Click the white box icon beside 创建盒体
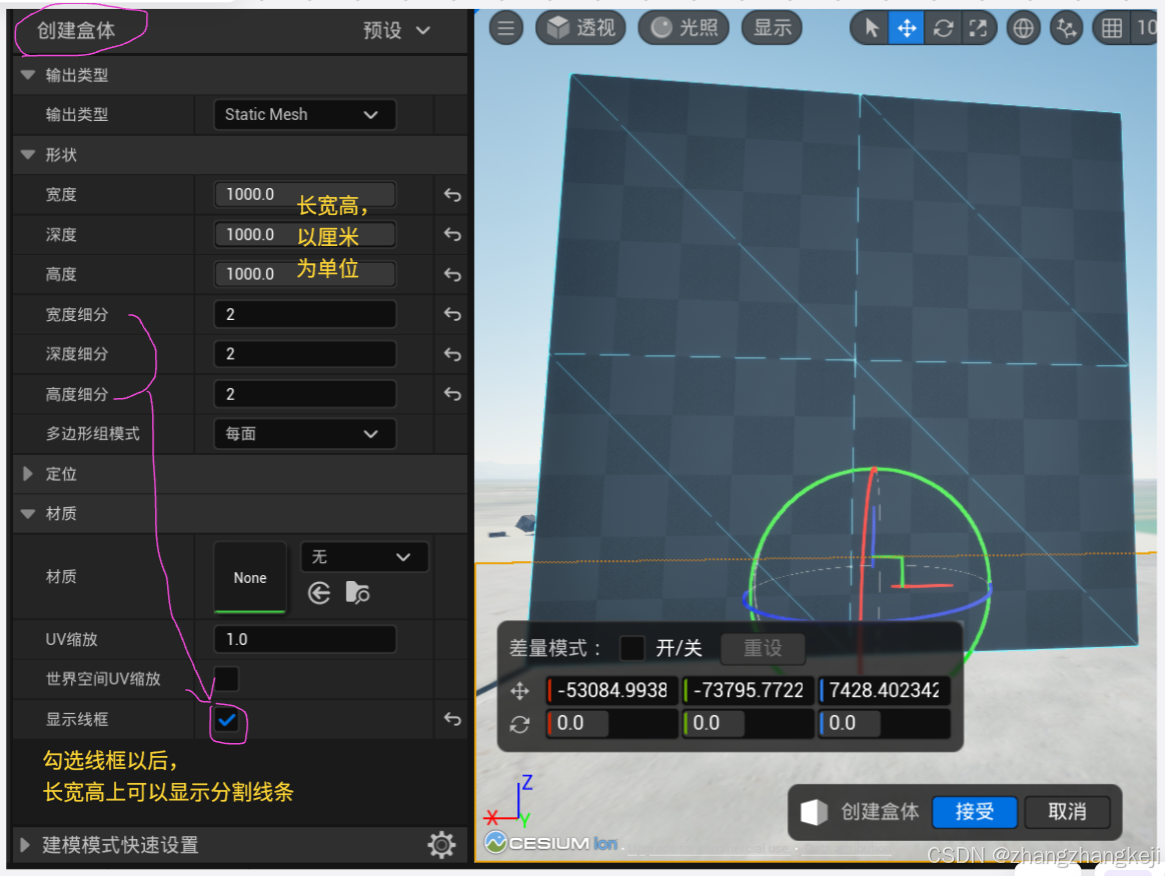 click(x=814, y=812)
